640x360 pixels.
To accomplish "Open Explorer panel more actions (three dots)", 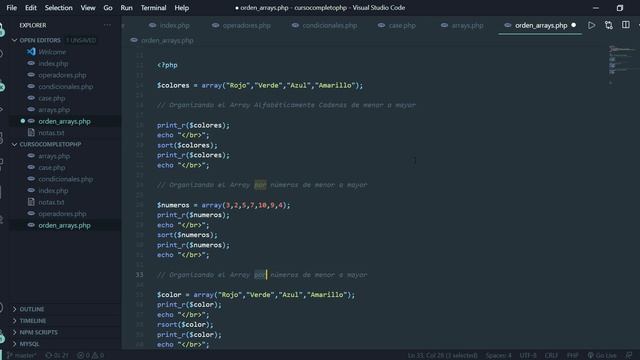I will pos(107,25).
